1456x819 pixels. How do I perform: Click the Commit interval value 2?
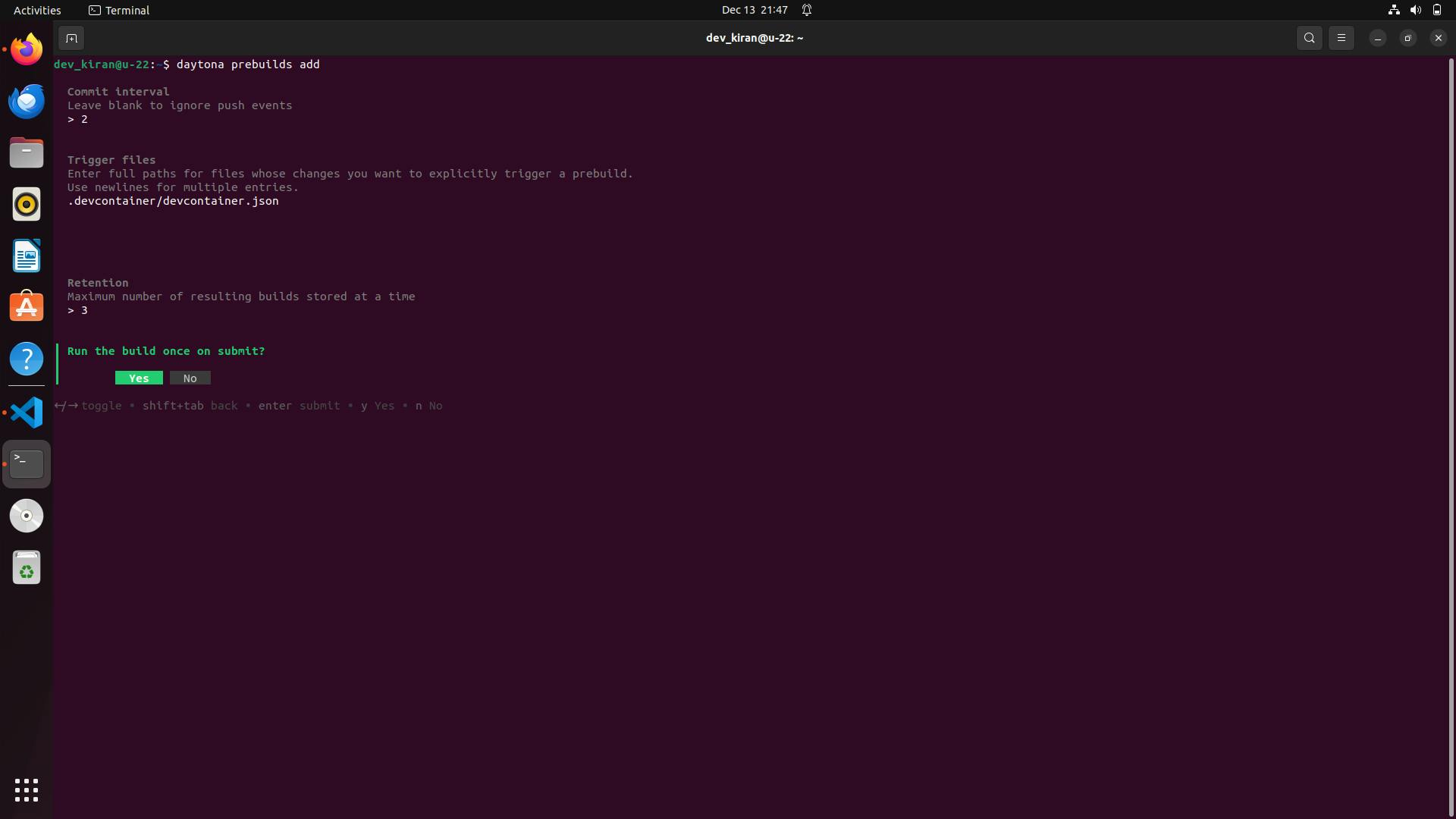[x=84, y=119]
